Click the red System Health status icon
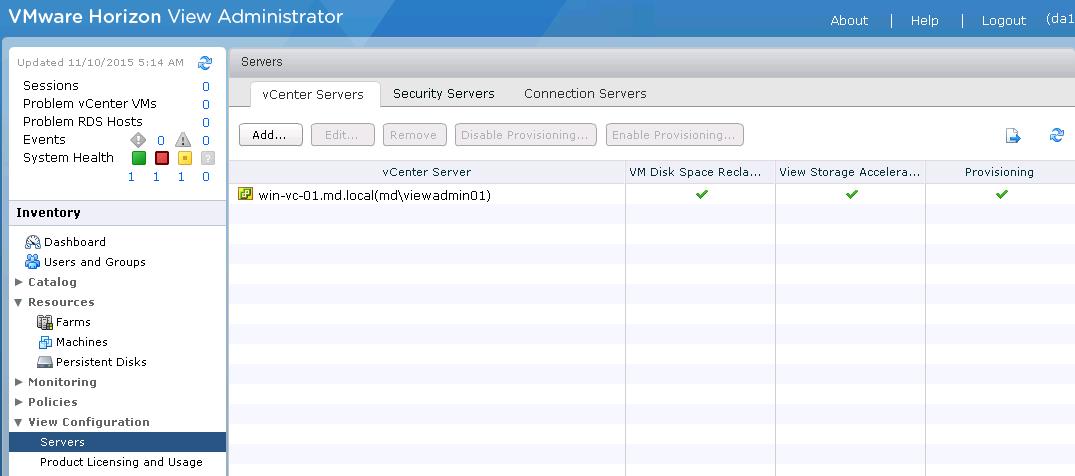 (x=162, y=158)
